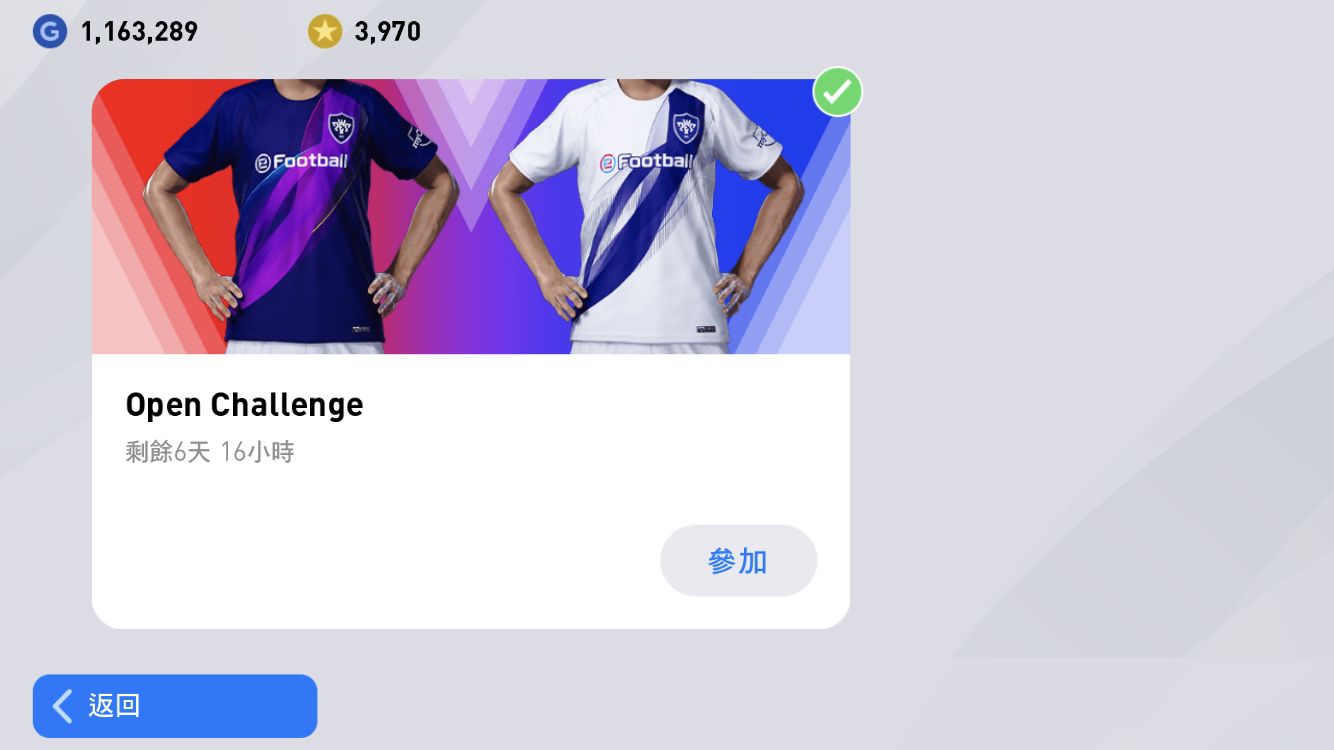Tap the gold star coin icon
1334x750 pixels.
click(324, 31)
